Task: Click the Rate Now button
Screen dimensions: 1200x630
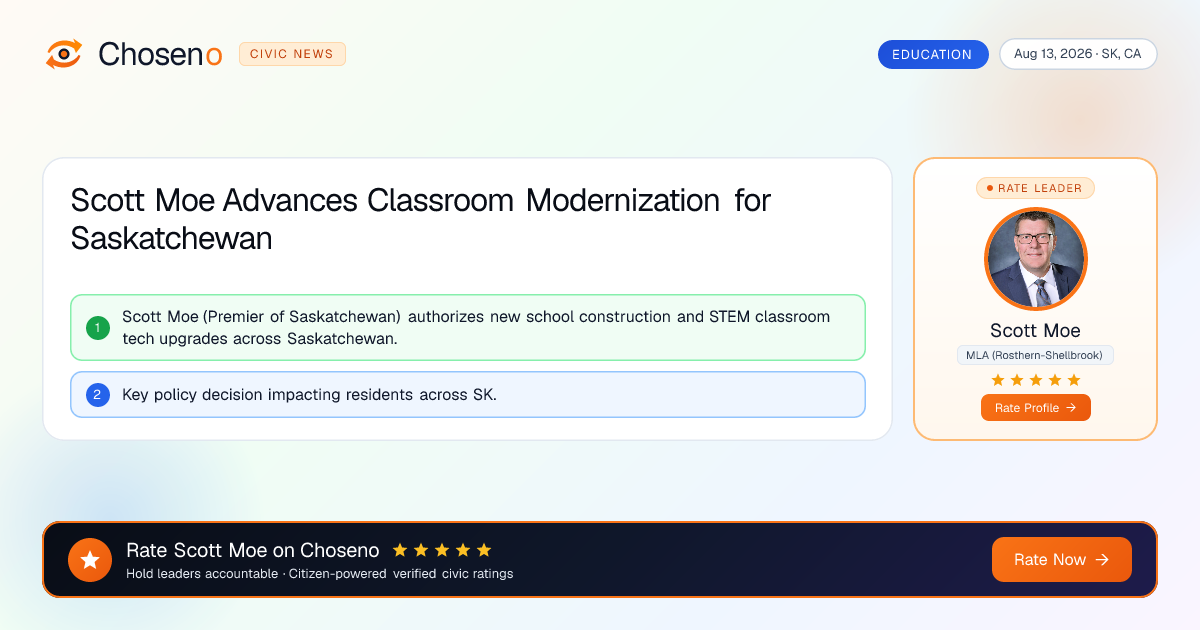Action: pyautogui.click(x=1062, y=559)
